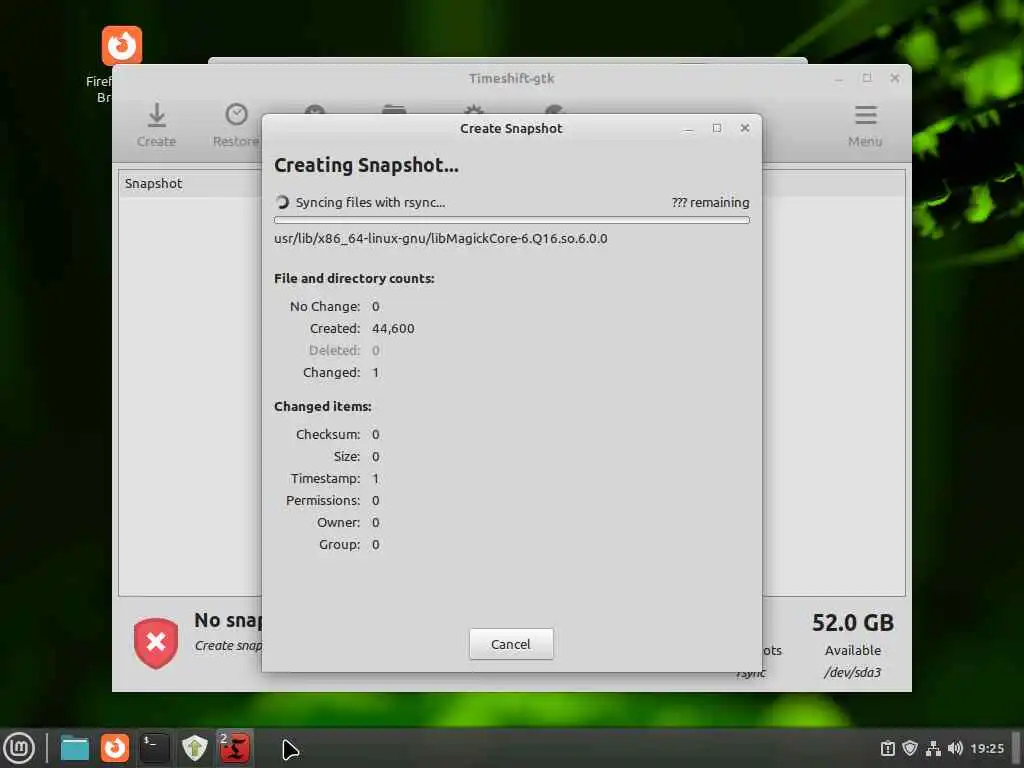Cancel the snapshot creation

[x=511, y=644]
